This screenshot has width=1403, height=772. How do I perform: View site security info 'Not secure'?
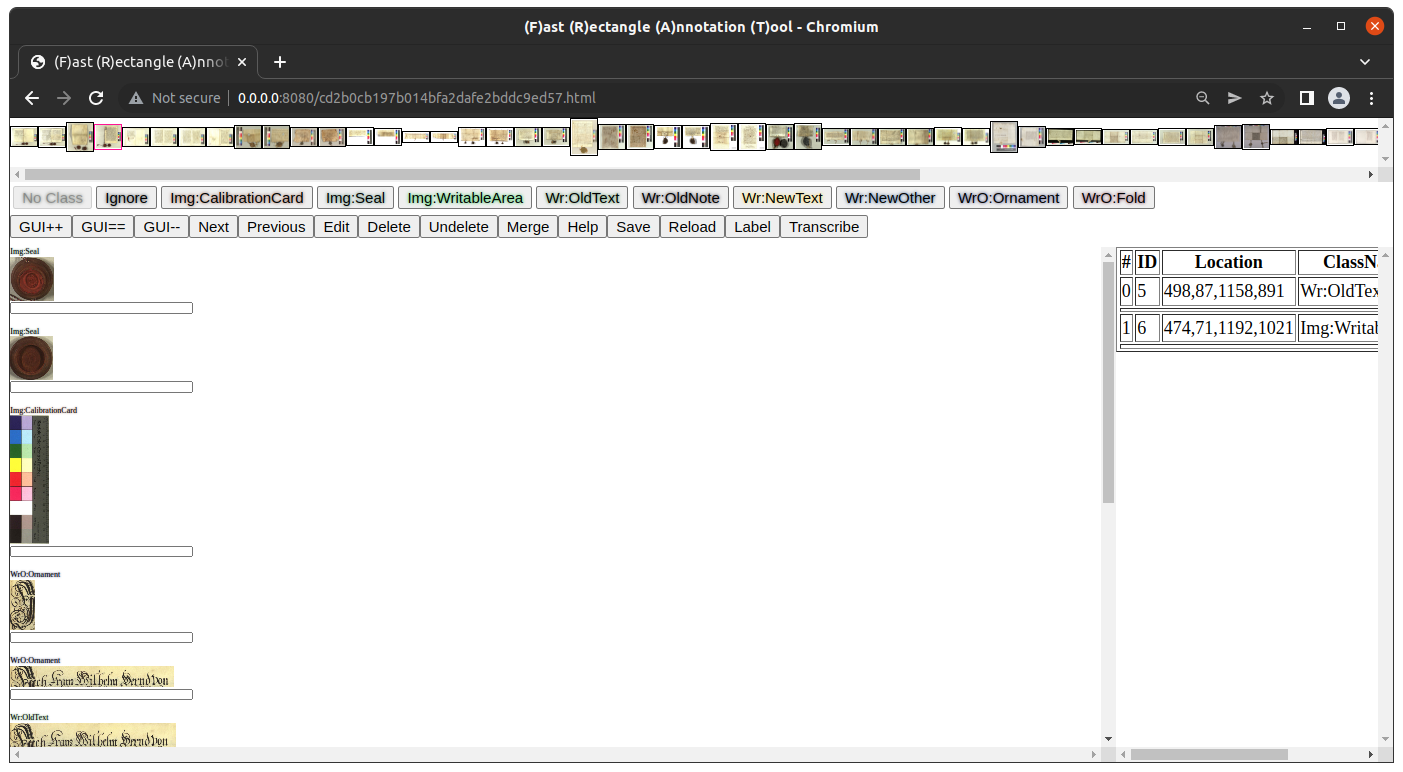(174, 98)
